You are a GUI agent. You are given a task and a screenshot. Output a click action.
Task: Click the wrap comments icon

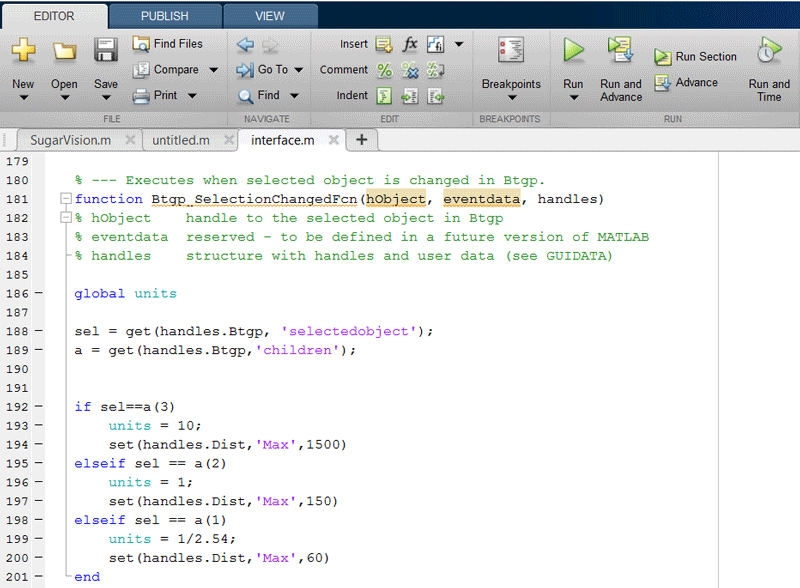click(435, 70)
